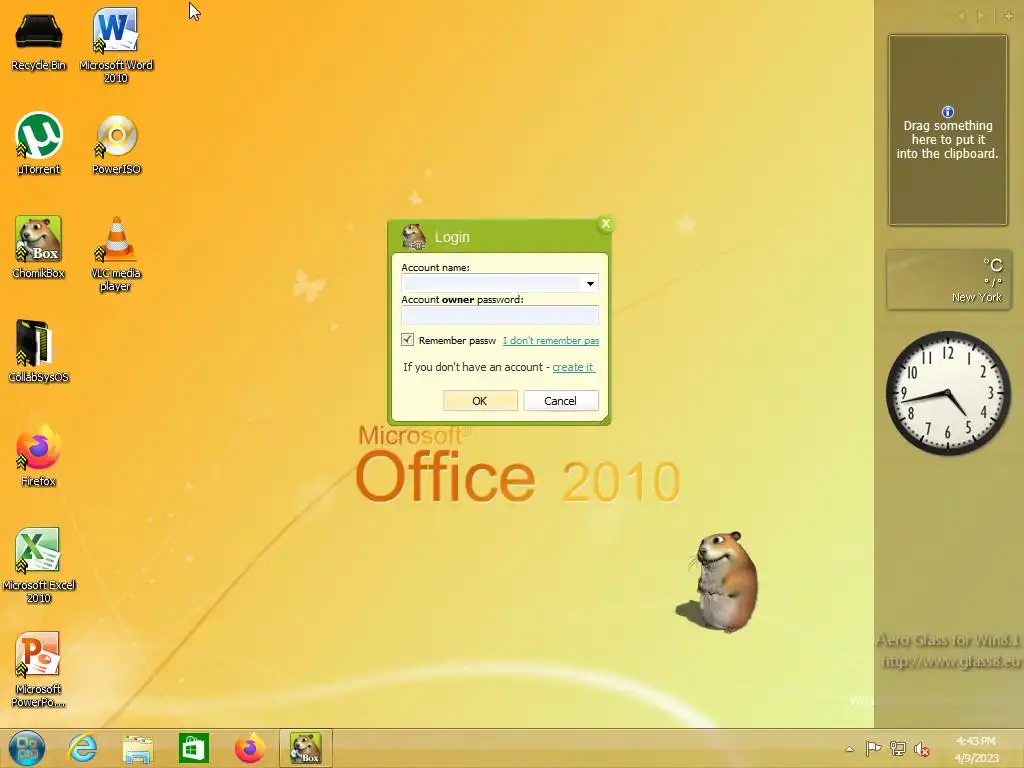Click the sidebar previous arrow
The image size is (1024, 768).
961,16
